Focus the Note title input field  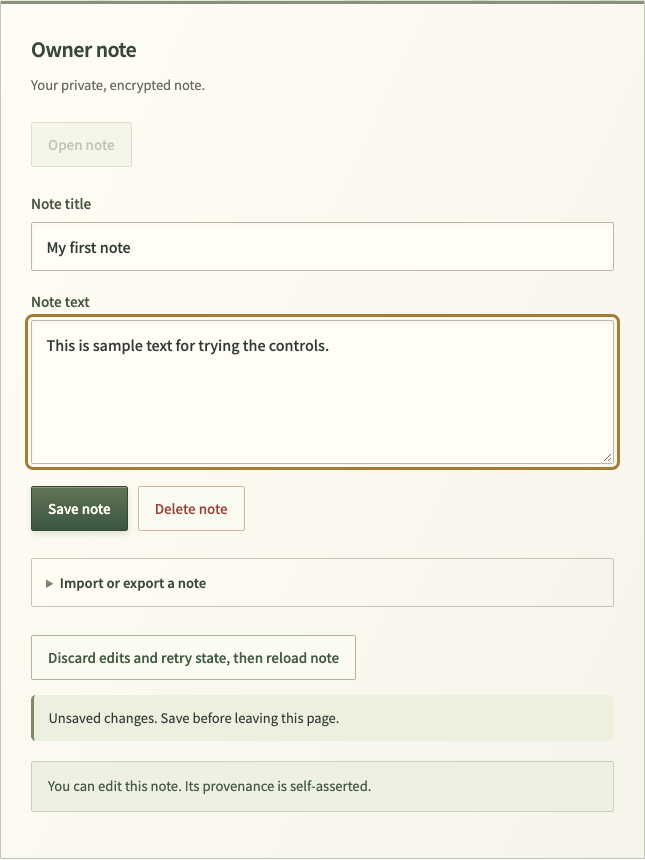click(x=322, y=247)
